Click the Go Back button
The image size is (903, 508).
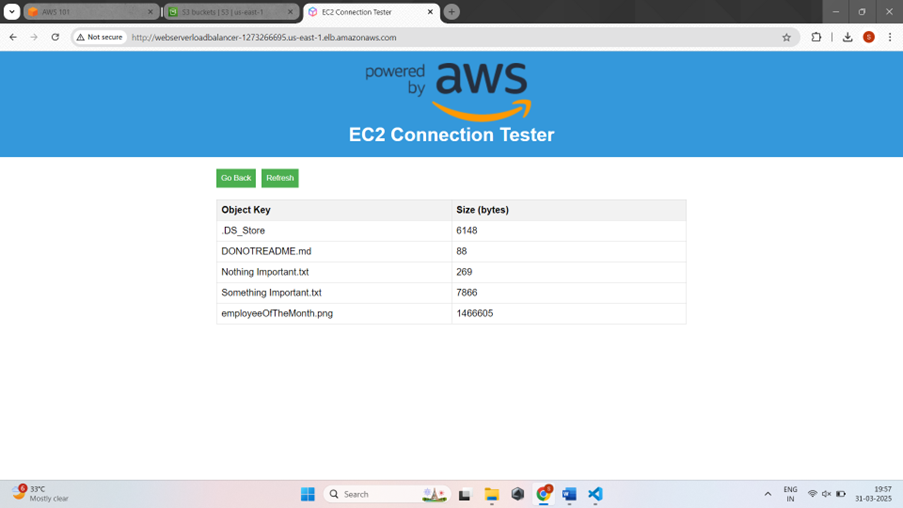pos(236,178)
